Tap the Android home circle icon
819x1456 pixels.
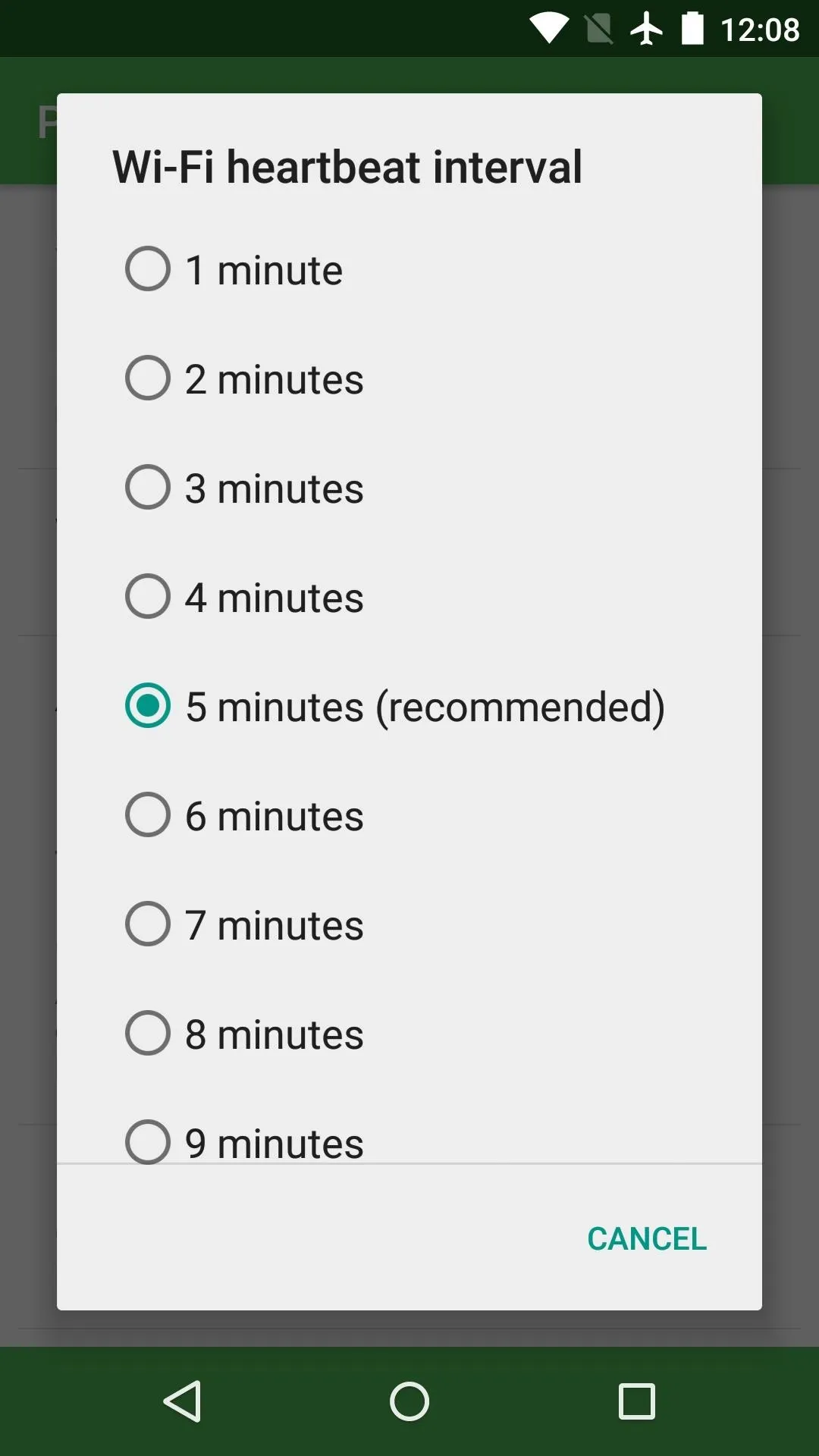(x=409, y=1401)
